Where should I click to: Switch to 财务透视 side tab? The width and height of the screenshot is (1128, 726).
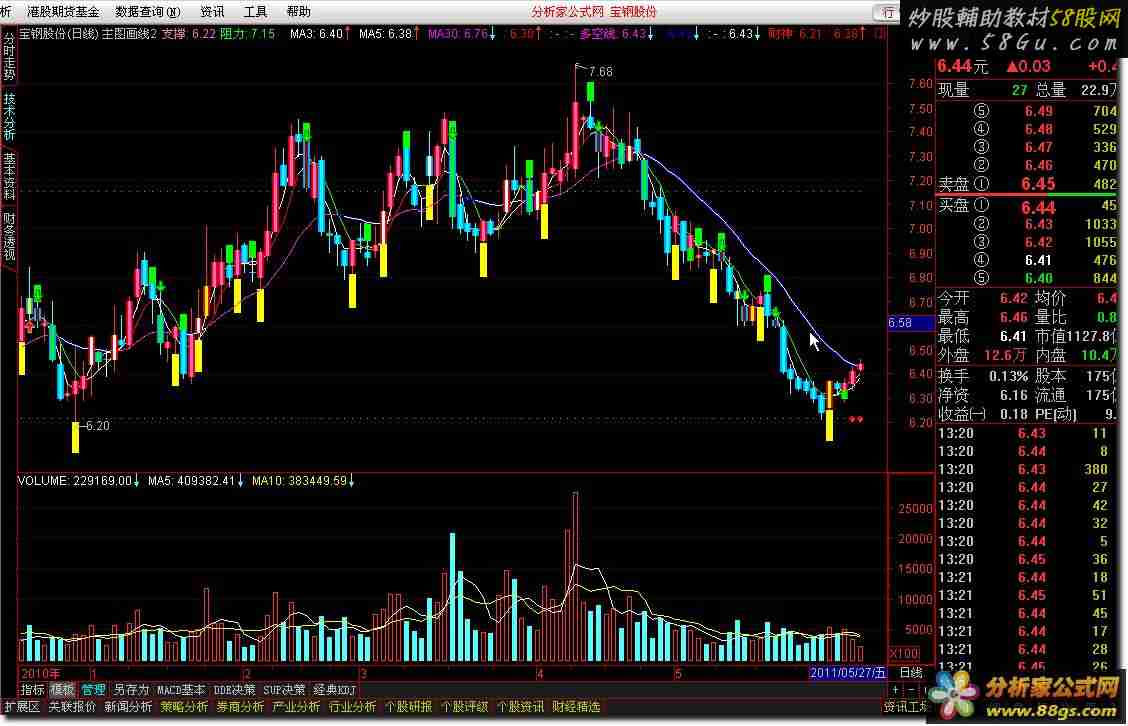(9, 236)
